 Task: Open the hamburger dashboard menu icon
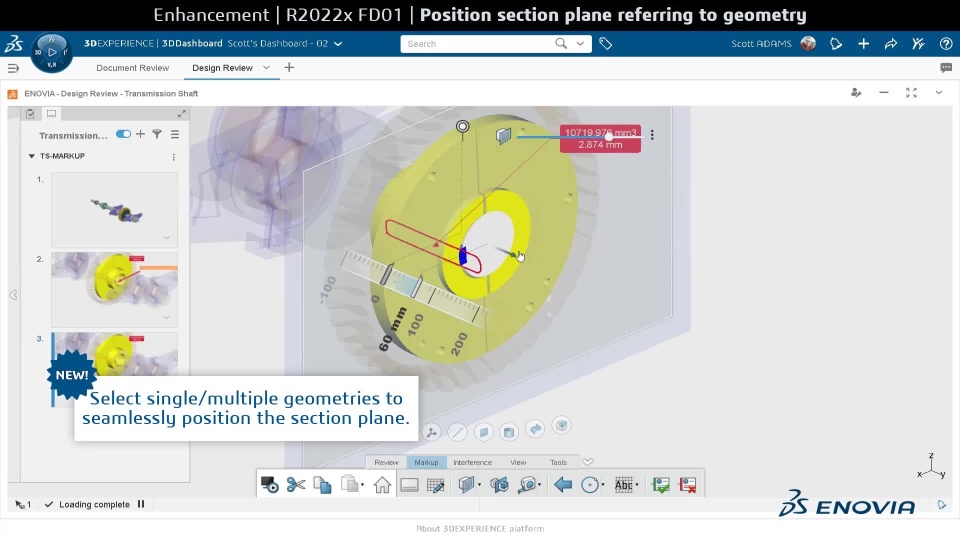13,68
